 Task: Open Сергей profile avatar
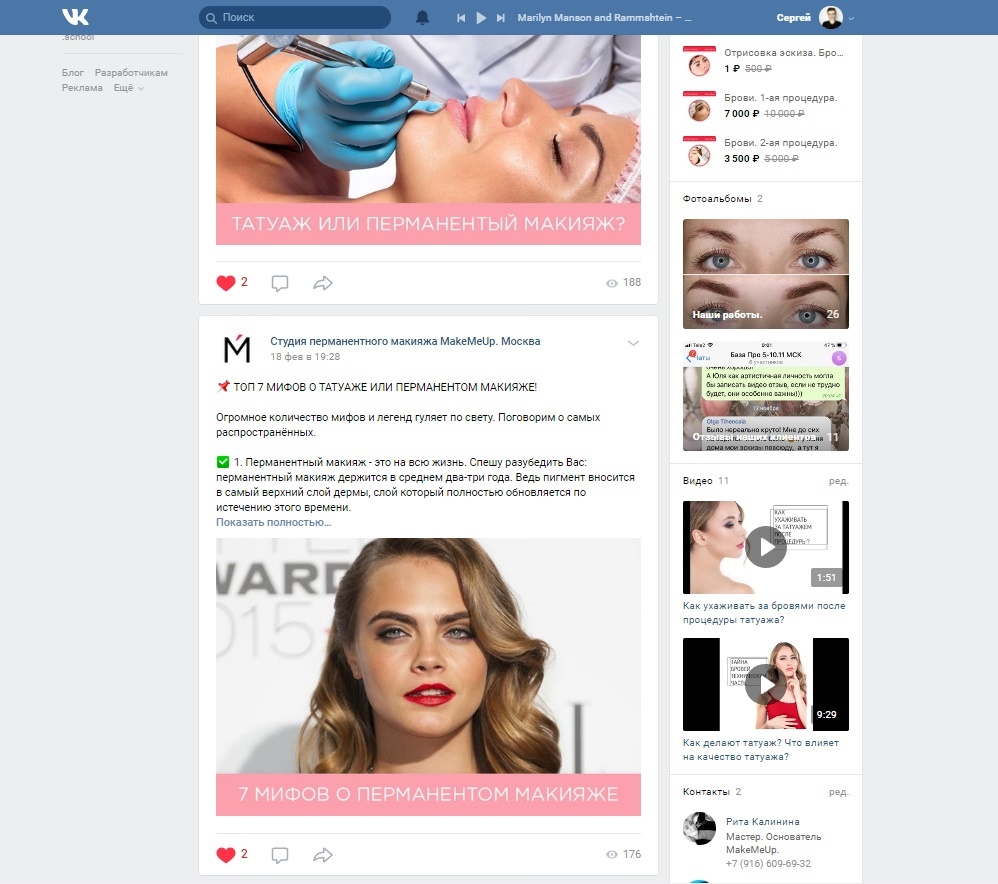(x=831, y=17)
